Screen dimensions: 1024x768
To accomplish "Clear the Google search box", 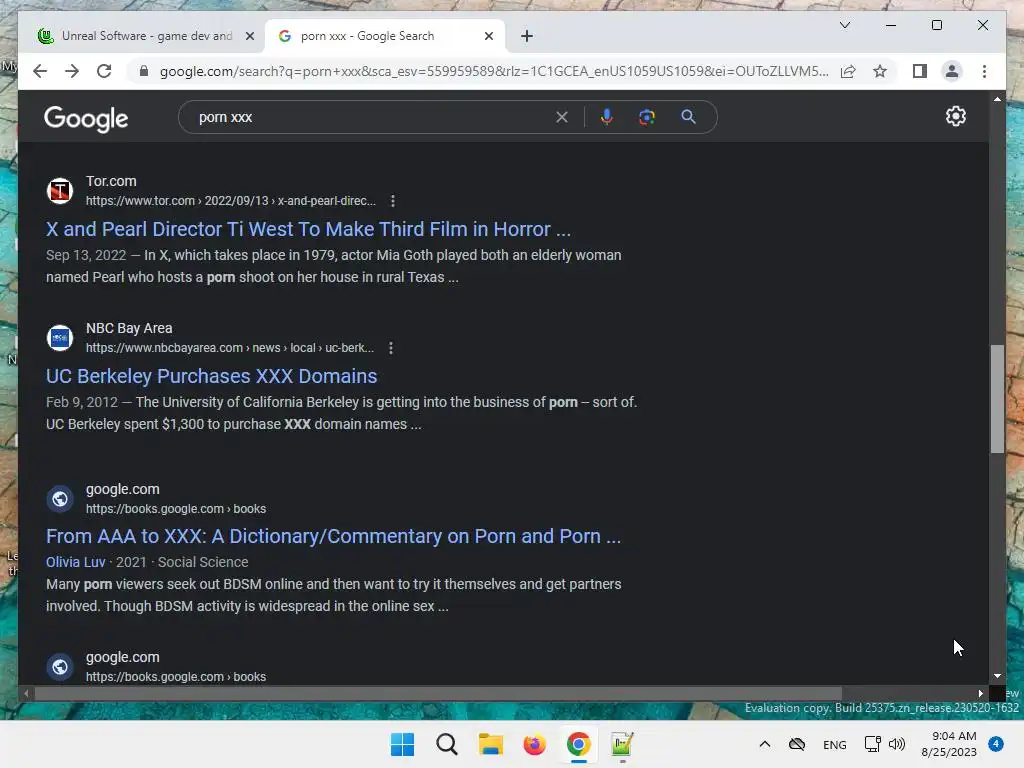I will (562, 117).
